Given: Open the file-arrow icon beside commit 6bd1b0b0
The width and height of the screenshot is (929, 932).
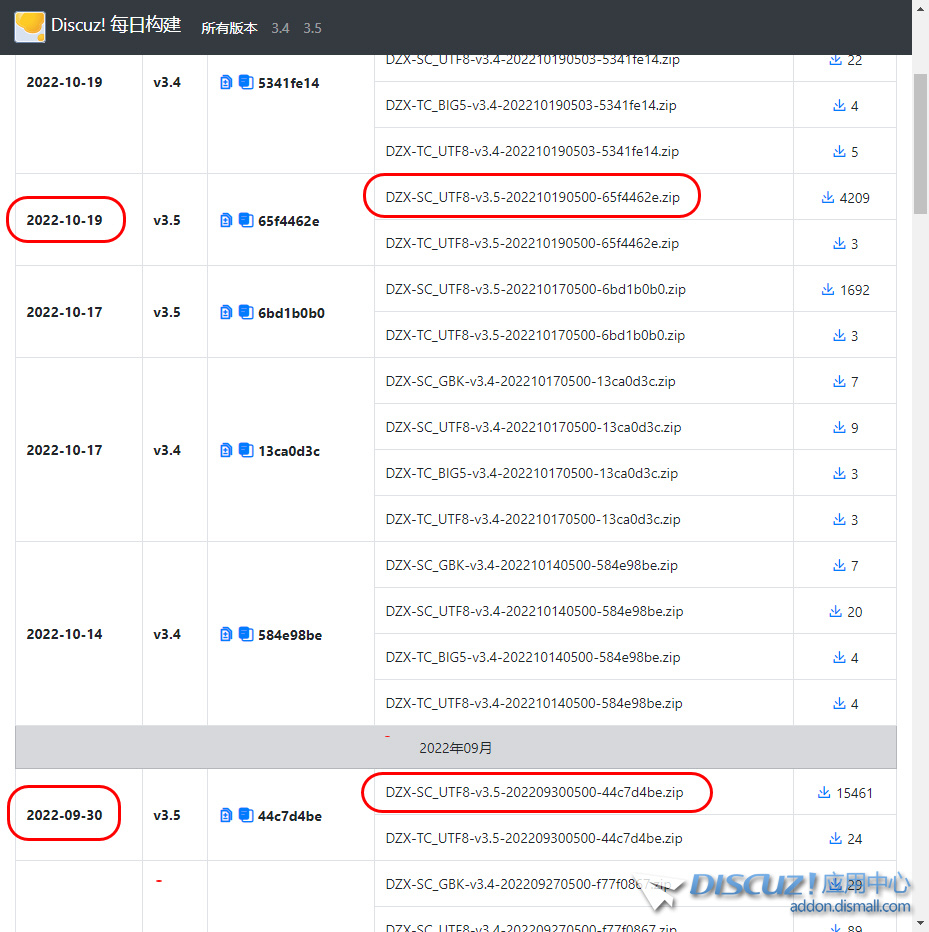Looking at the screenshot, I should click(226, 312).
